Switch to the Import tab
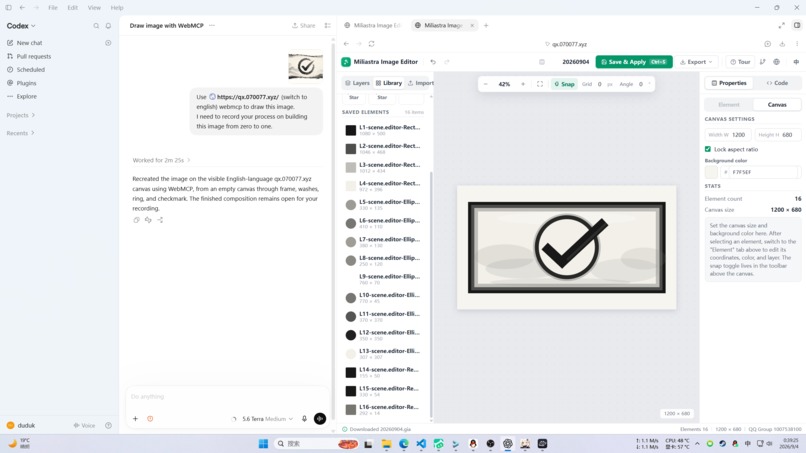 pyautogui.click(x=420, y=83)
